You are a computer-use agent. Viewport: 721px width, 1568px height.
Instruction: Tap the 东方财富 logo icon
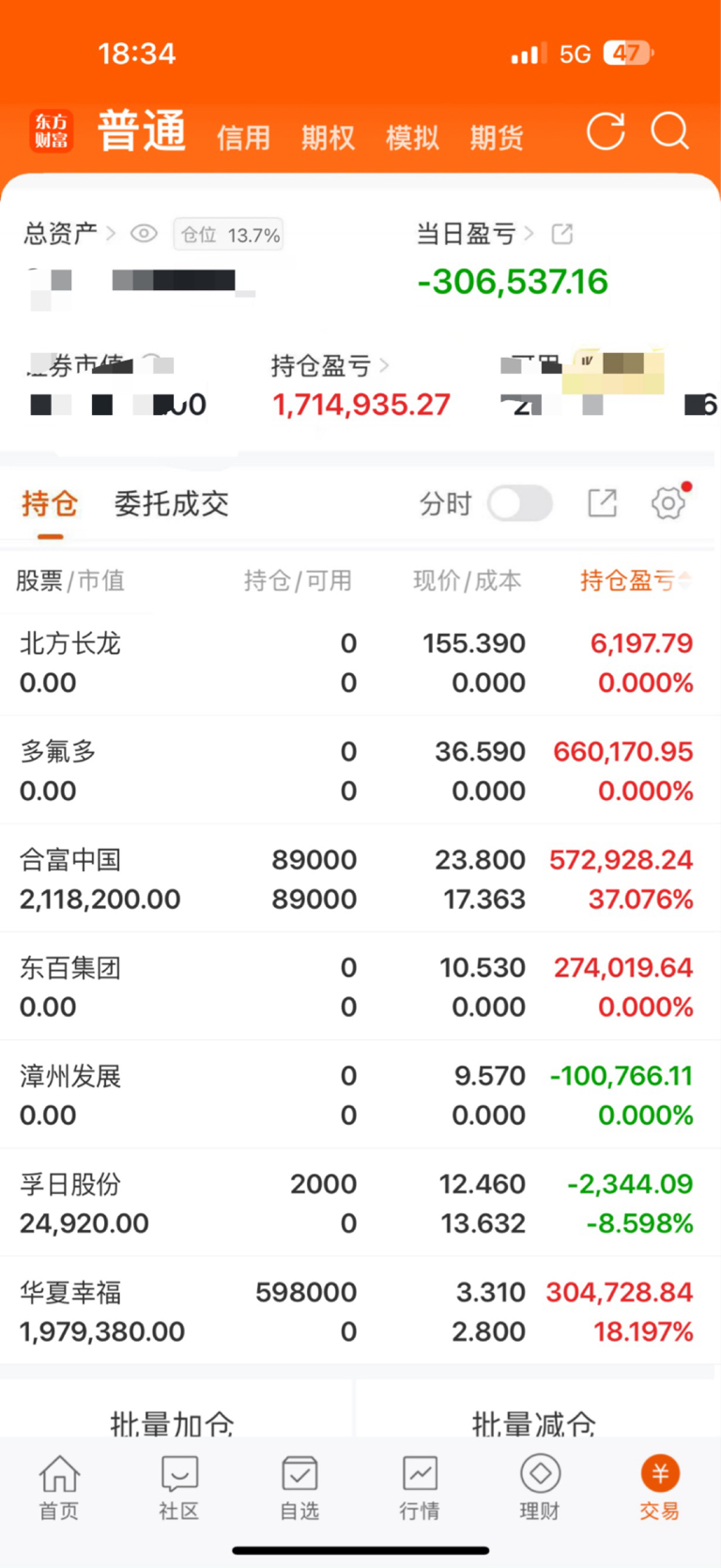[52, 131]
